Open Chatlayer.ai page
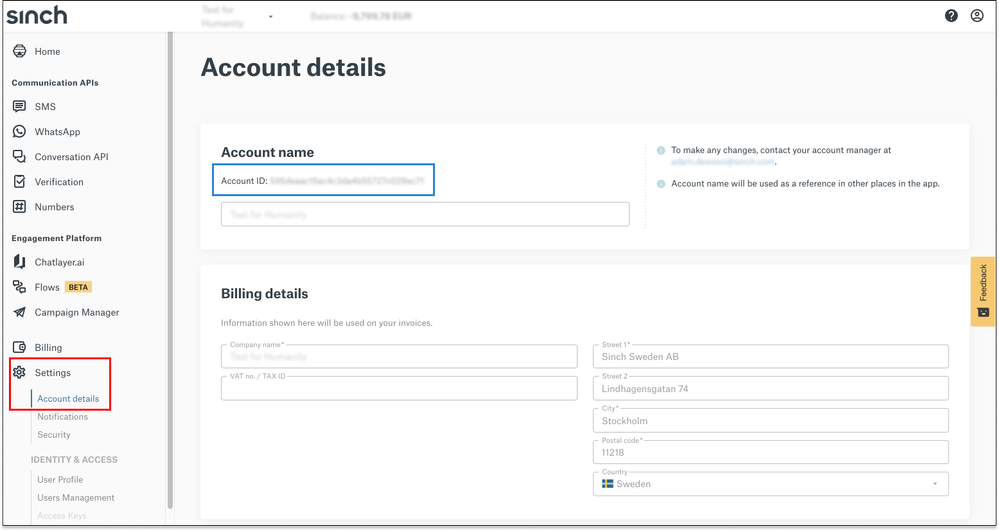The image size is (999, 531). pyautogui.click(x=59, y=262)
